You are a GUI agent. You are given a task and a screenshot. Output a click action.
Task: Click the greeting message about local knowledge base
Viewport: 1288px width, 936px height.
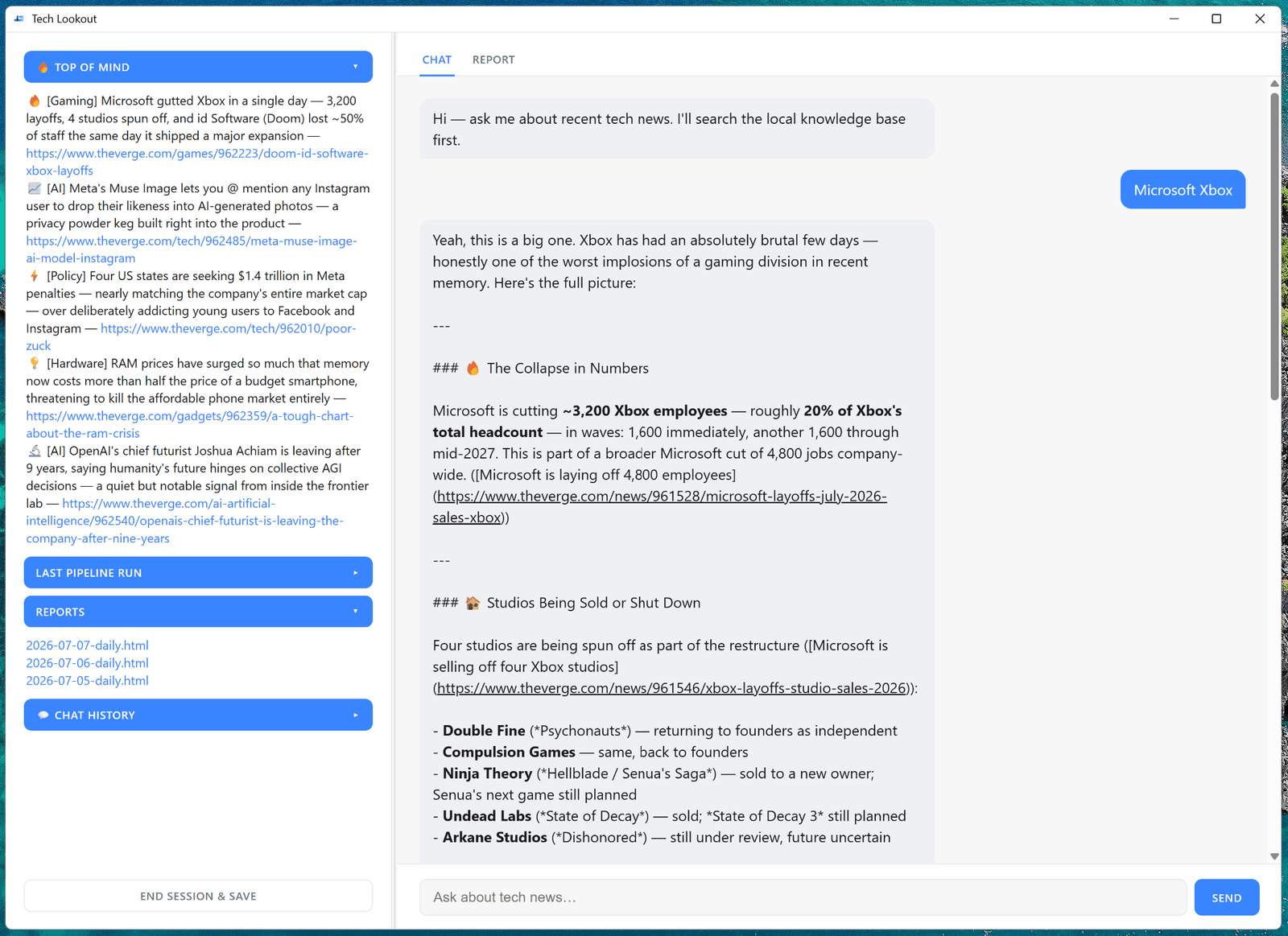tap(677, 129)
